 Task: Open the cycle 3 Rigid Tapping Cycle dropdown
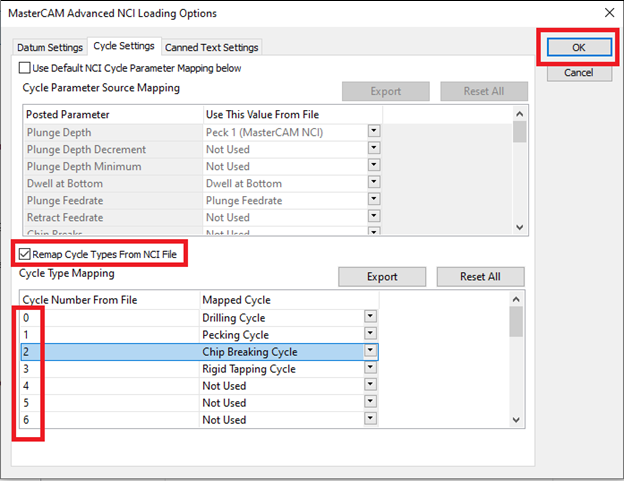370,367
